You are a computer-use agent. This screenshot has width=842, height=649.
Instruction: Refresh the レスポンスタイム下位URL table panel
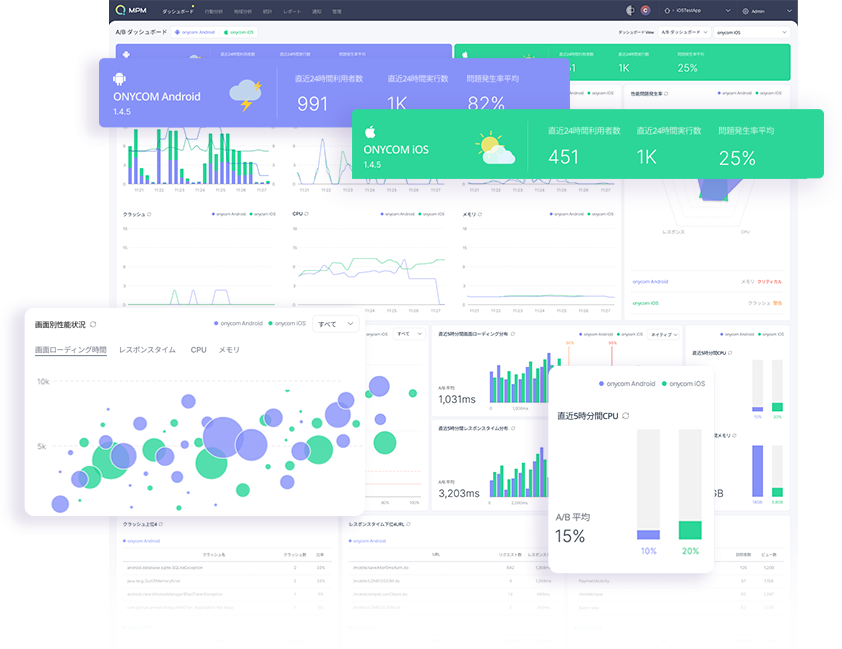pyautogui.click(x=408, y=524)
